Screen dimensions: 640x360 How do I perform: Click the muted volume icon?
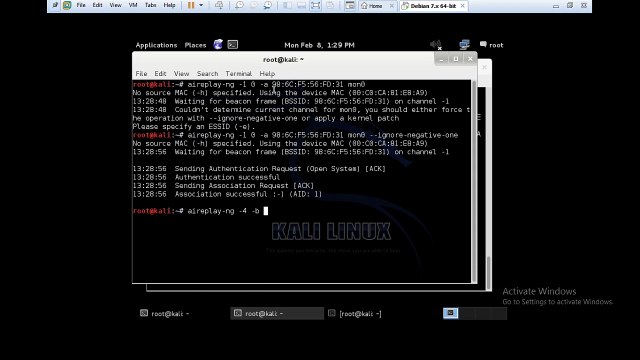[436, 45]
